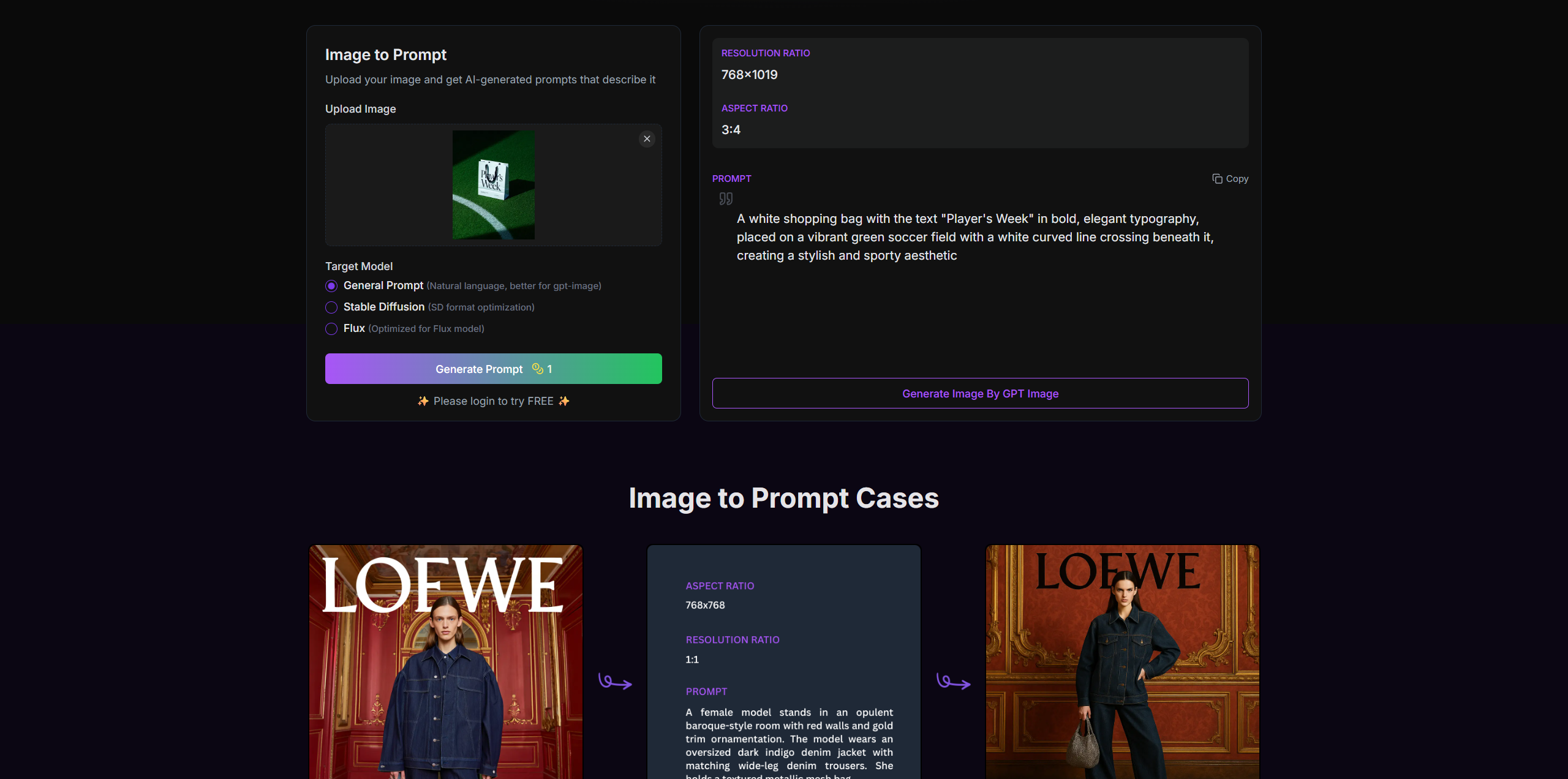The image size is (1568, 779).
Task: Click the 768×1019 resolution ratio value
Action: click(749, 75)
